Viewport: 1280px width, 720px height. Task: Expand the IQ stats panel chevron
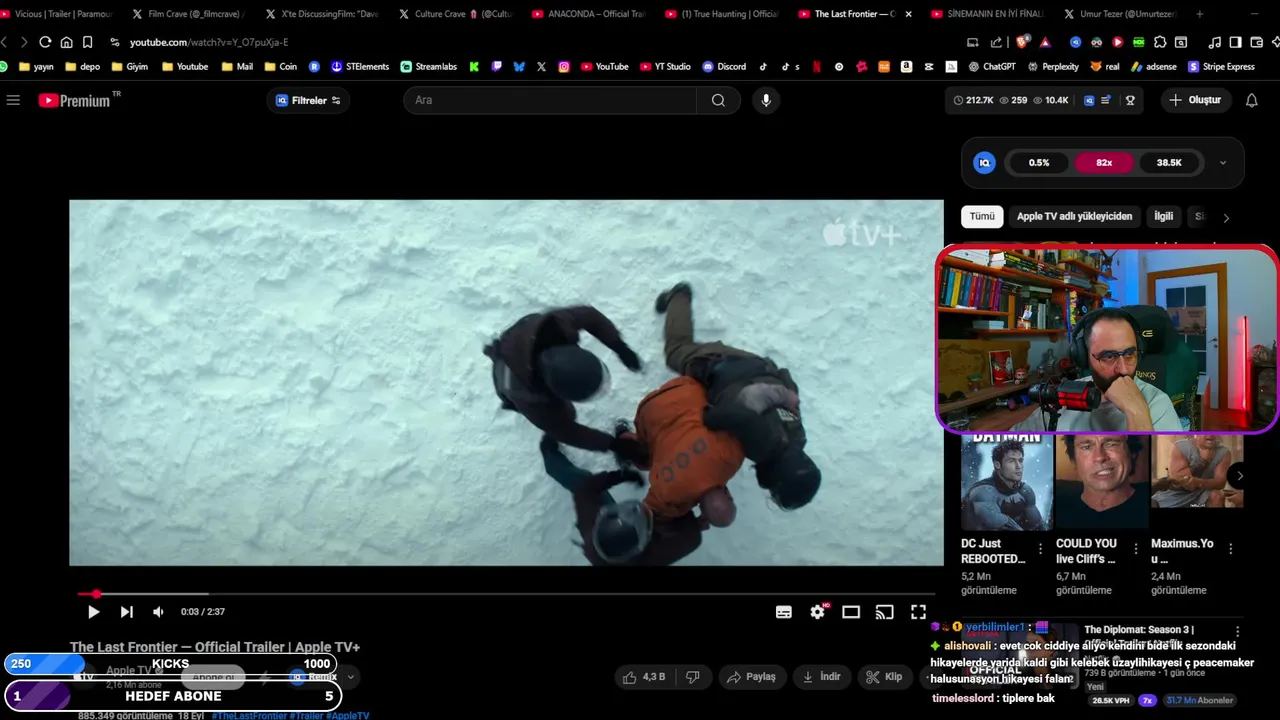pyautogui.click(x=1222, y=163)
